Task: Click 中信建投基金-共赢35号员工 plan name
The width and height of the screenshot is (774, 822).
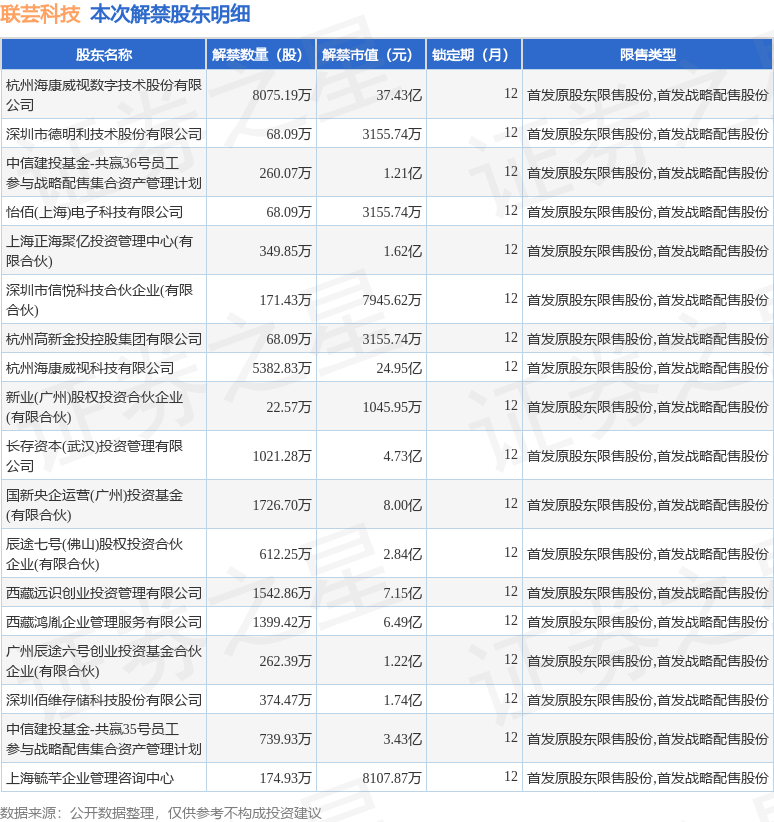Action: tap(104, 739)
